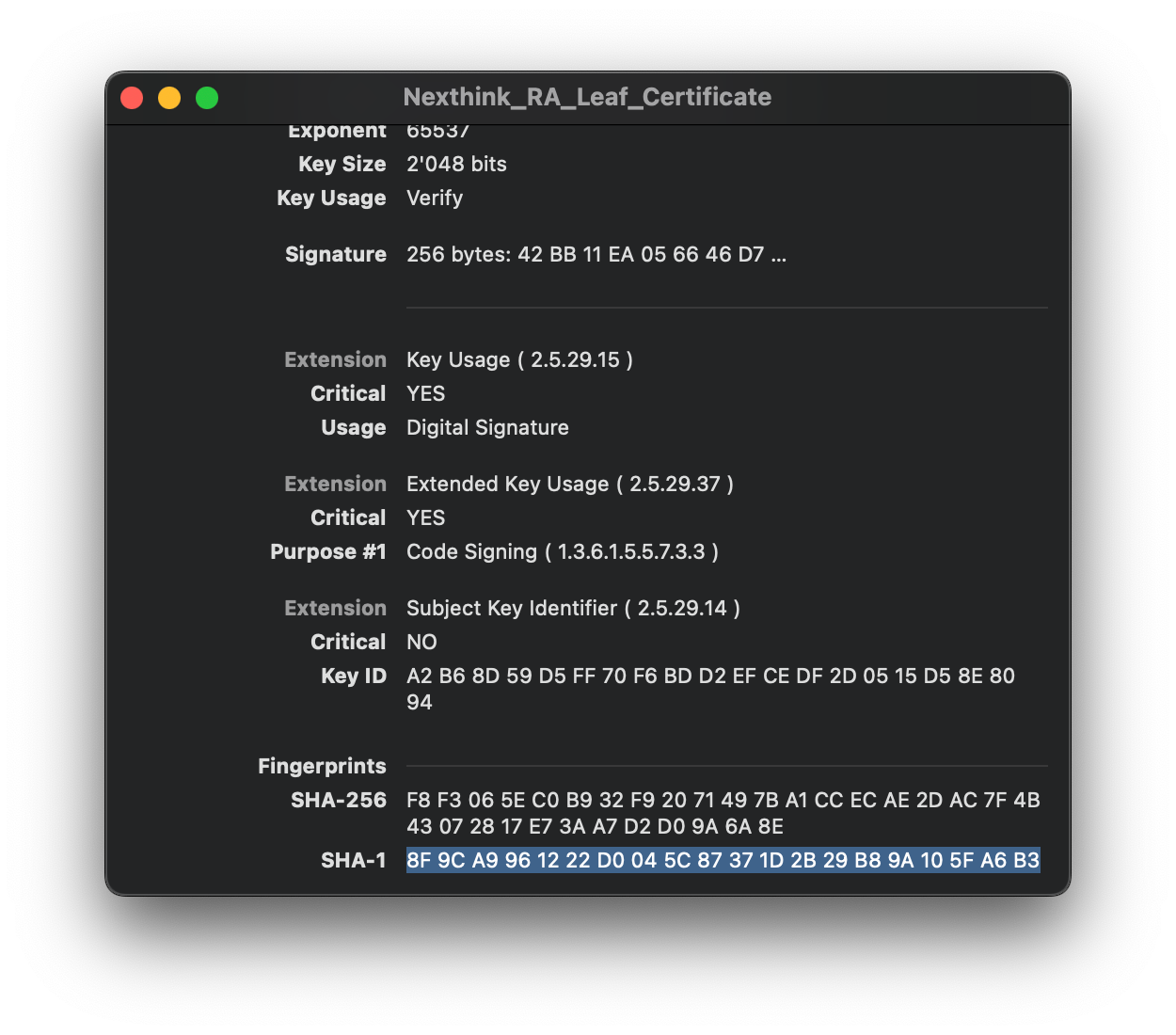Select Key Usage ( 2.5.29.15 ) extension text
Image resolution: width=1176 pixels, height=1035 pixels.
(519, 359)
